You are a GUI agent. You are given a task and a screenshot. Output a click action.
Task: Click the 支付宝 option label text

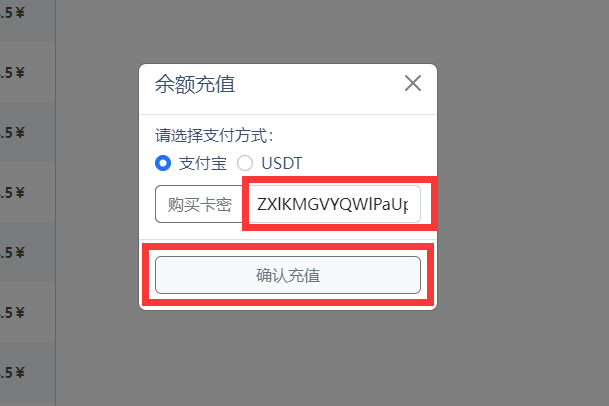click(203, 163)
